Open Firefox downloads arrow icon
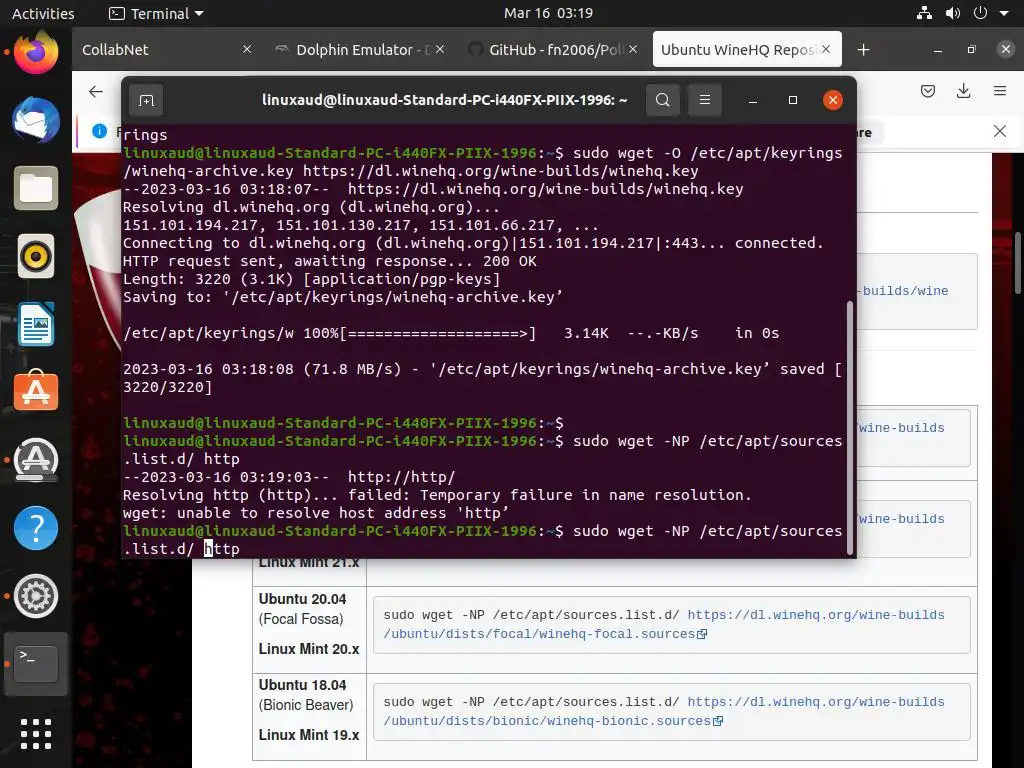Screen dimensions: 1024x768 coord(963,91)
